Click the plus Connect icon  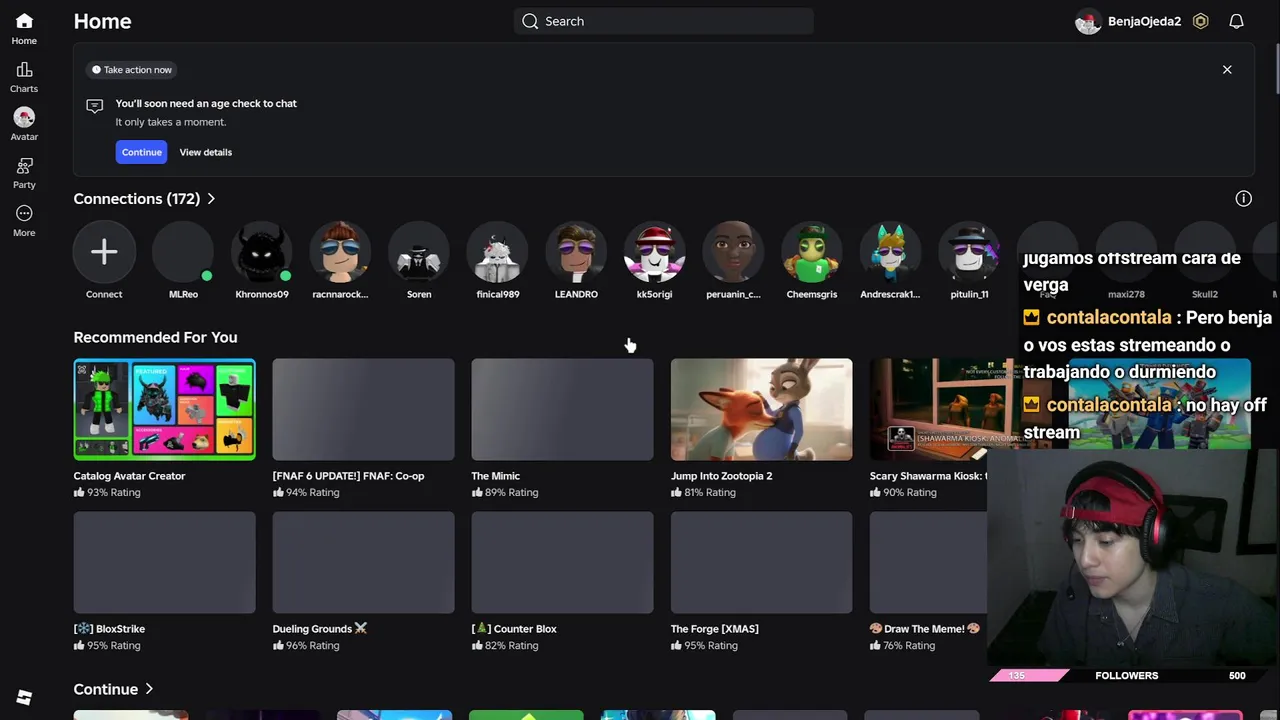point(104,252)
